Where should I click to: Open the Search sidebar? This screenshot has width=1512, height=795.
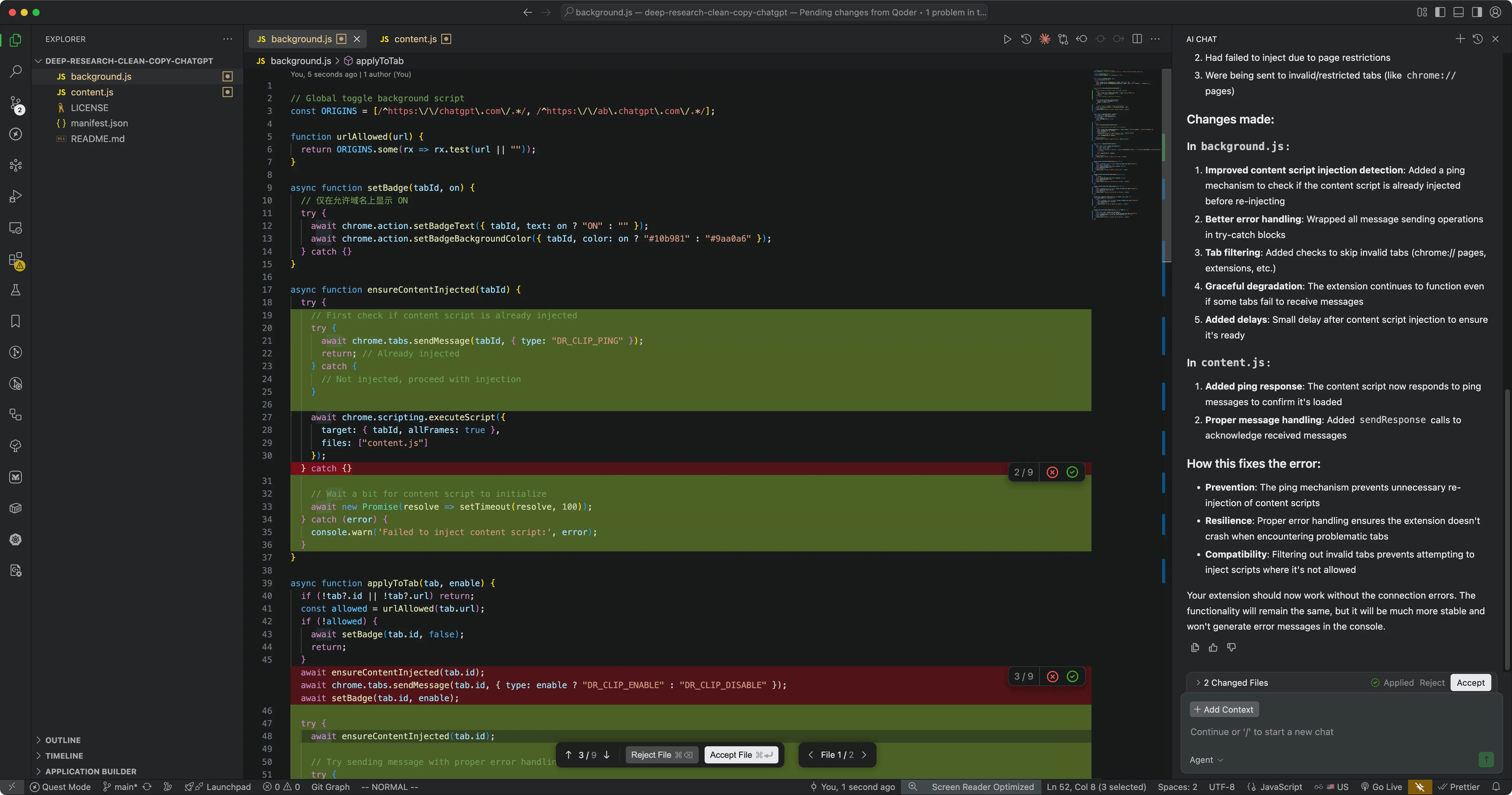15,71
